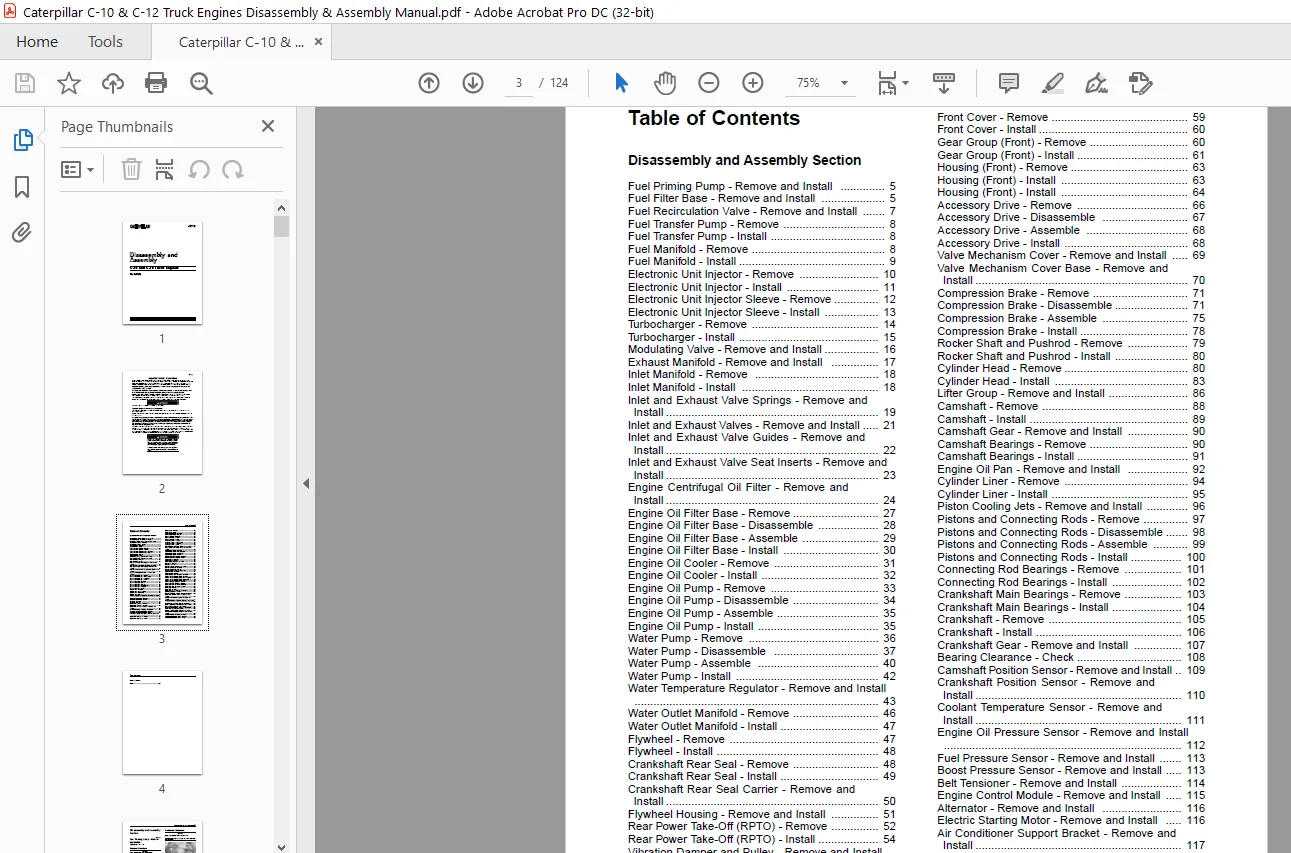Click the scrolling mode icon
The height and width of the screenshot is (853, 1291).
tap(943, 83)
